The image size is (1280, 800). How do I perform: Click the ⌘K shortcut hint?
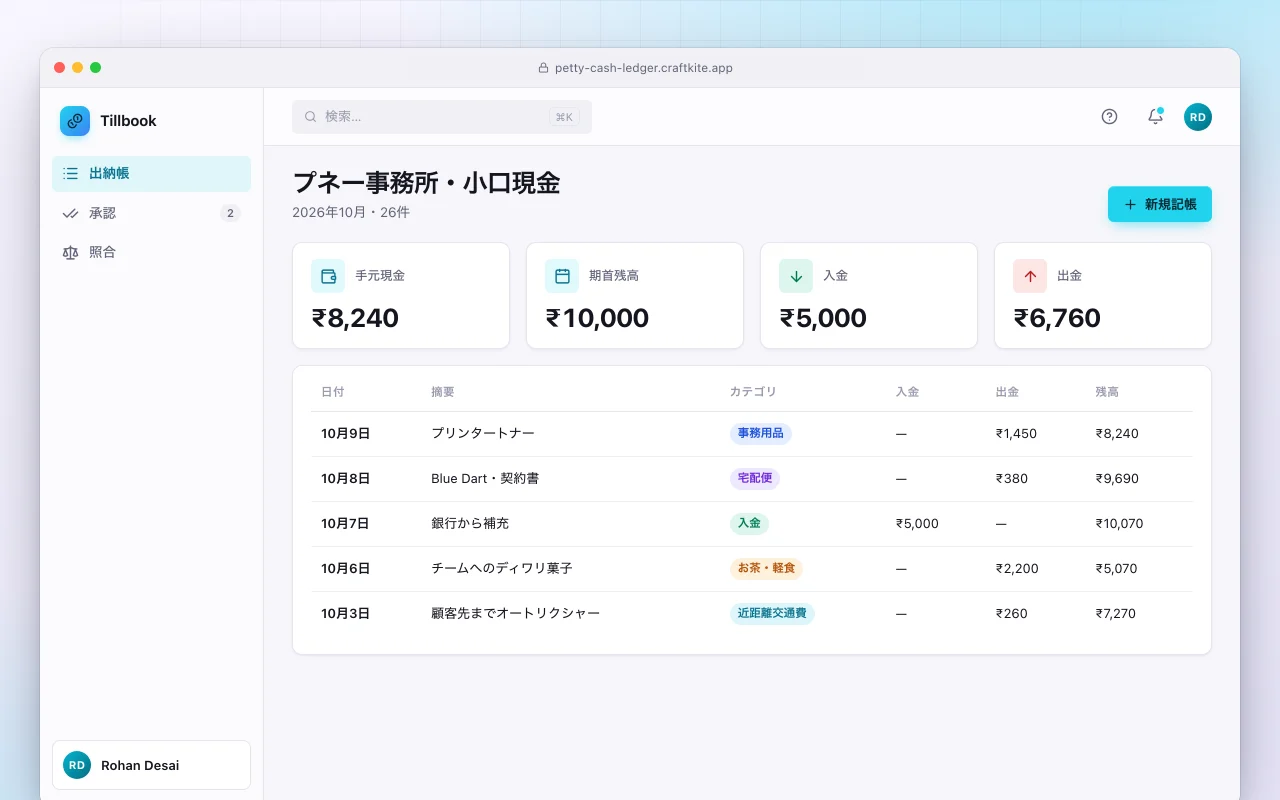pos(564,117)
